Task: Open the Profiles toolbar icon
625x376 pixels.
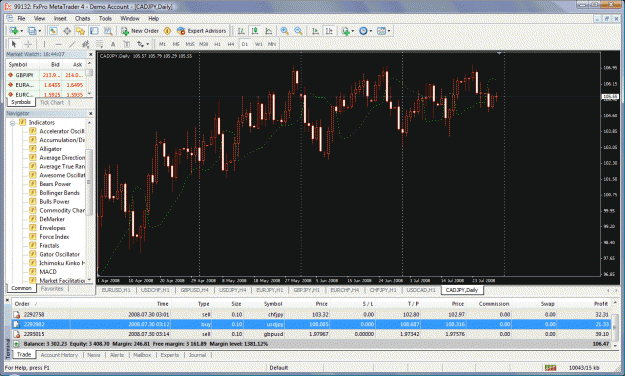Action: pos(32,31)
